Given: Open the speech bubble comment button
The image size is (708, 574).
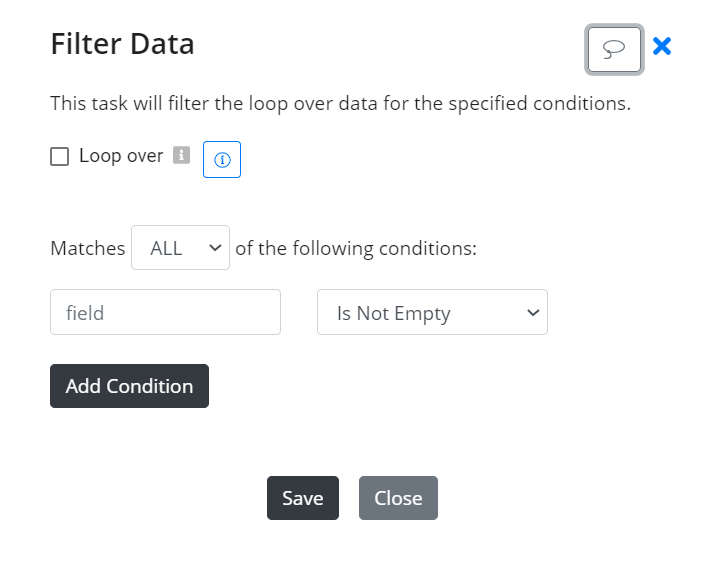Looking at the screenshot, I should click(614, 49).
